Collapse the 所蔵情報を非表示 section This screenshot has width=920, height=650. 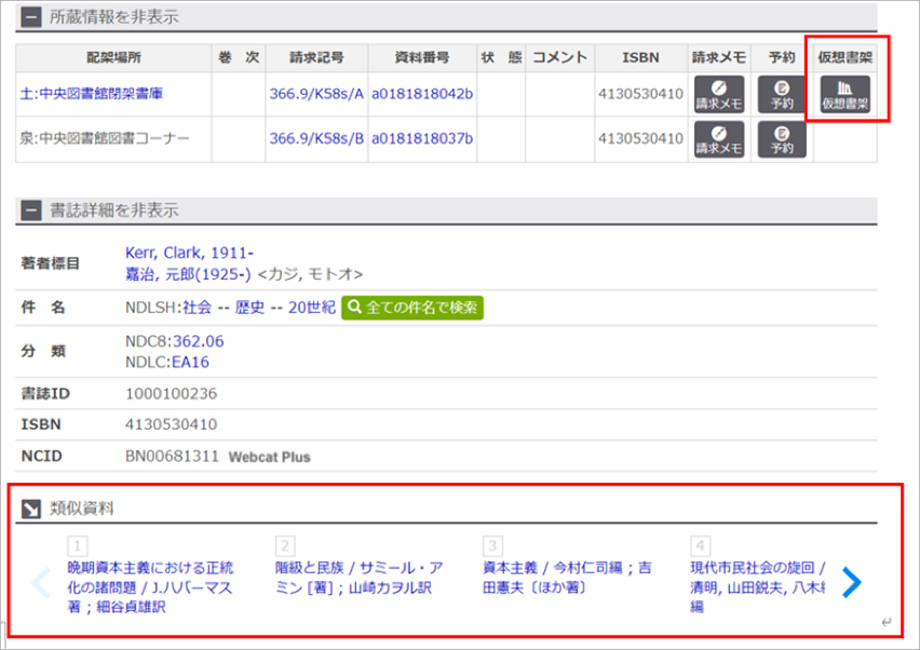pyautogui.click(x=32, y=17)
